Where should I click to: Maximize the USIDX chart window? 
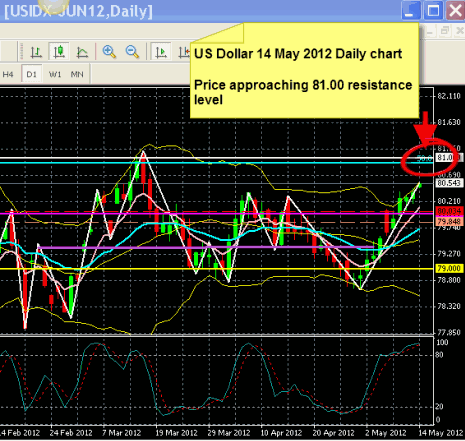(433, 10)
